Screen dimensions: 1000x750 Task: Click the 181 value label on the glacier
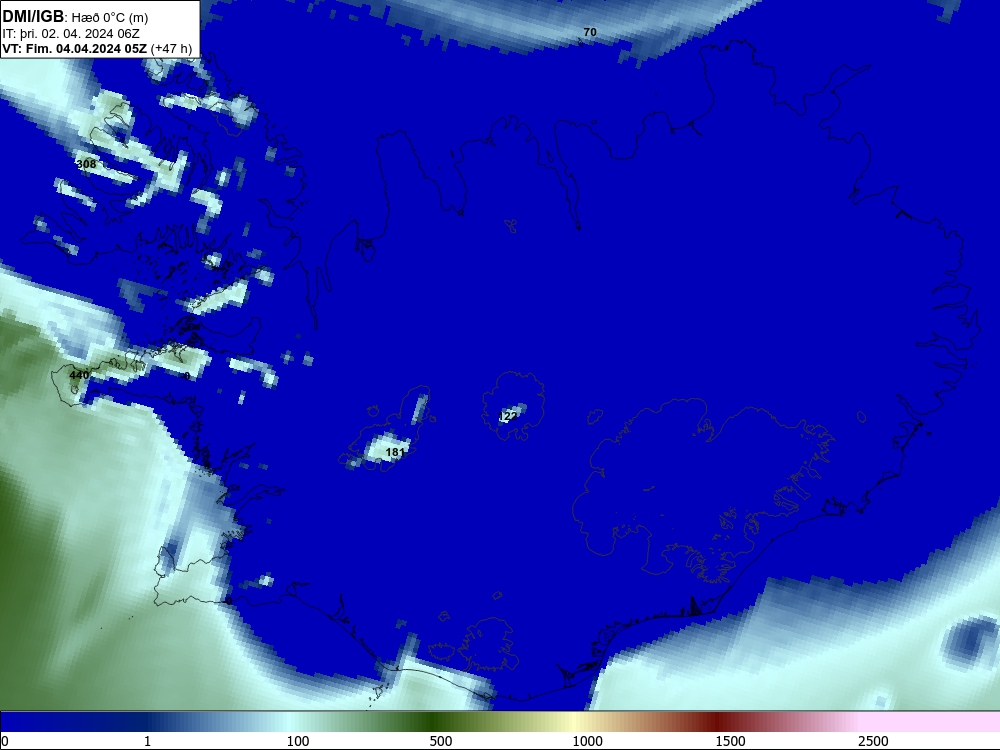coord(395,452)
